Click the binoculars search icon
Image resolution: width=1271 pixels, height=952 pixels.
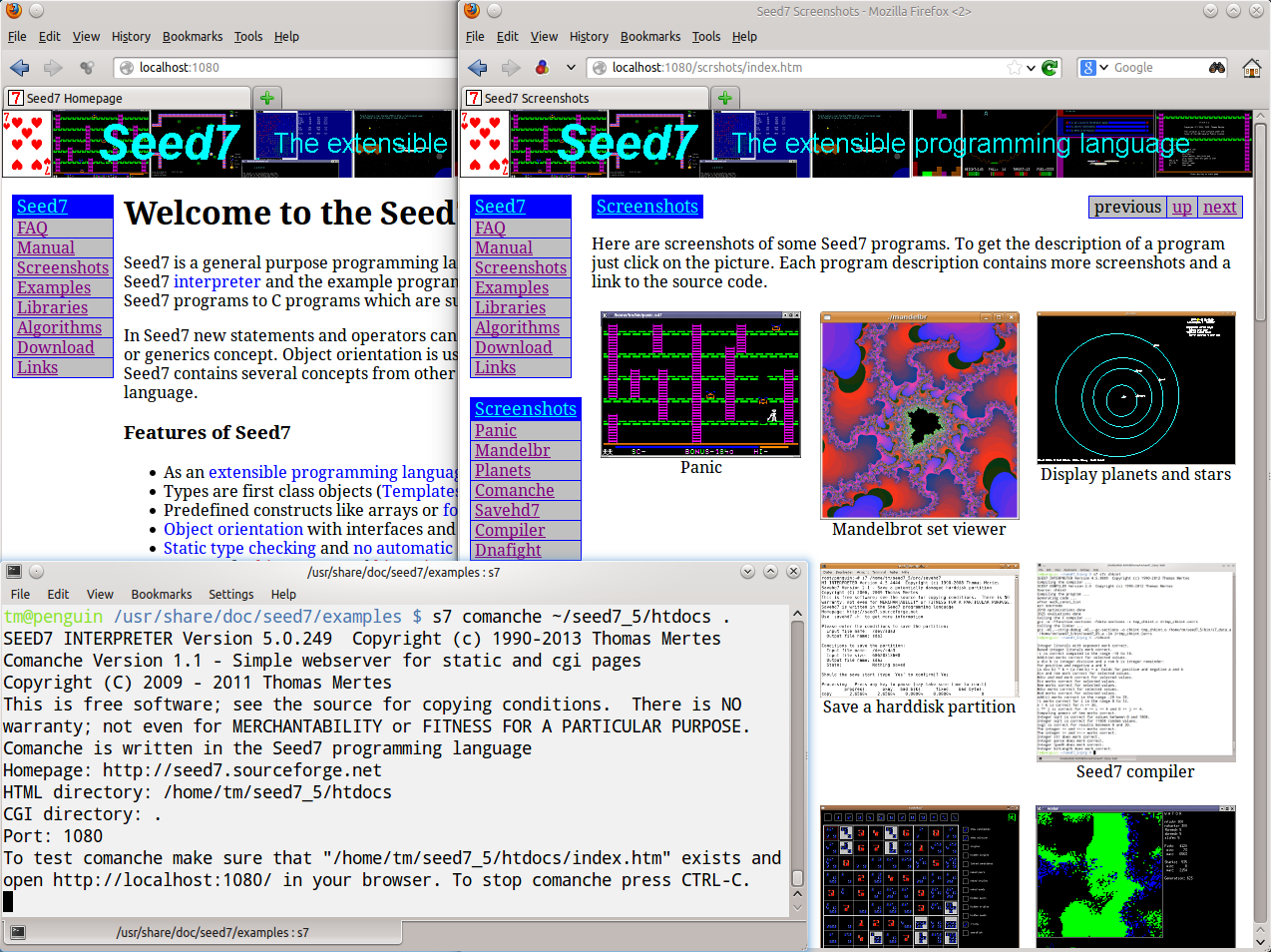tap(1217, 68)
